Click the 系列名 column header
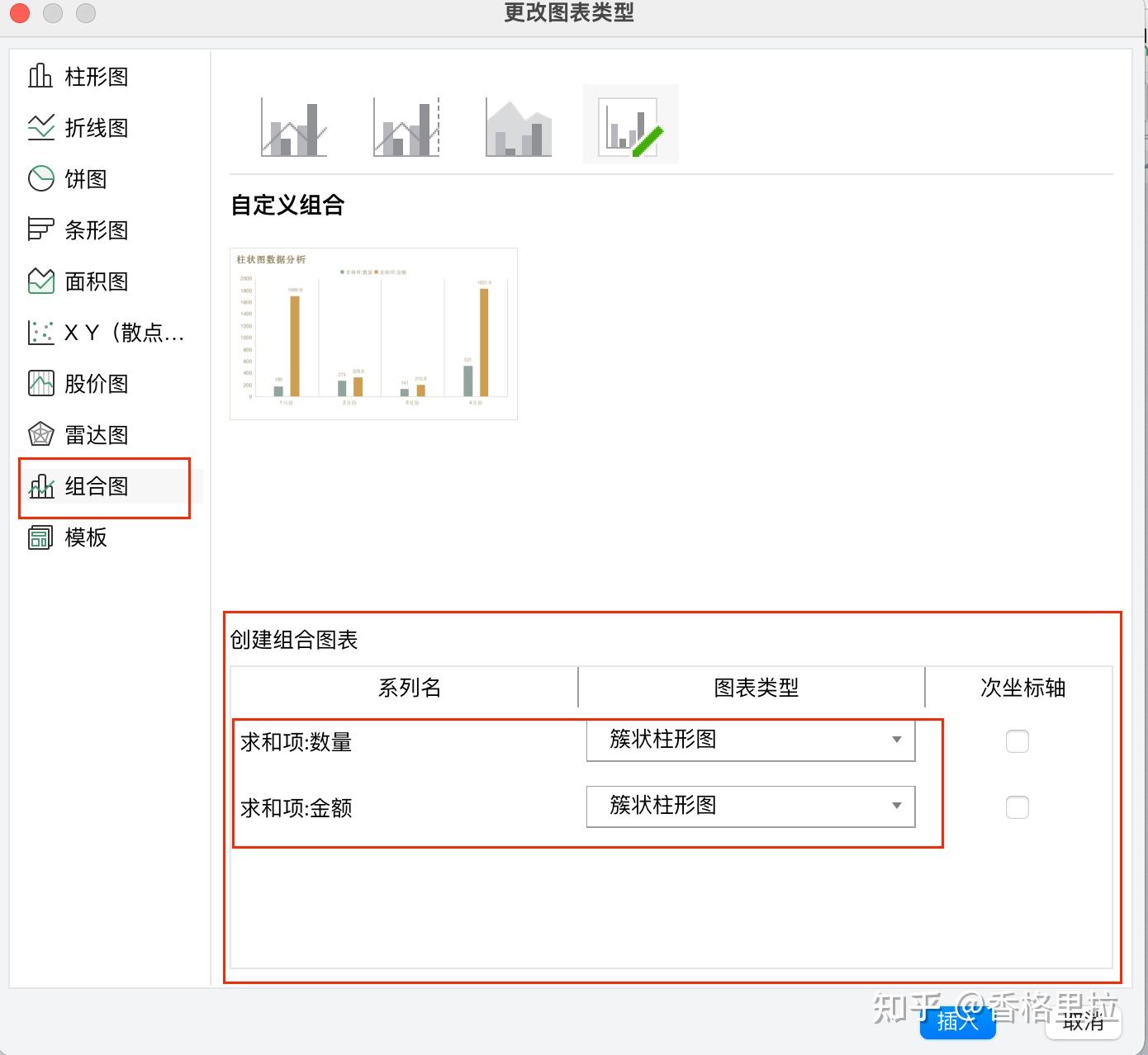The height and width of the screenshot is (1055, 1148). [x=410, y=688]
